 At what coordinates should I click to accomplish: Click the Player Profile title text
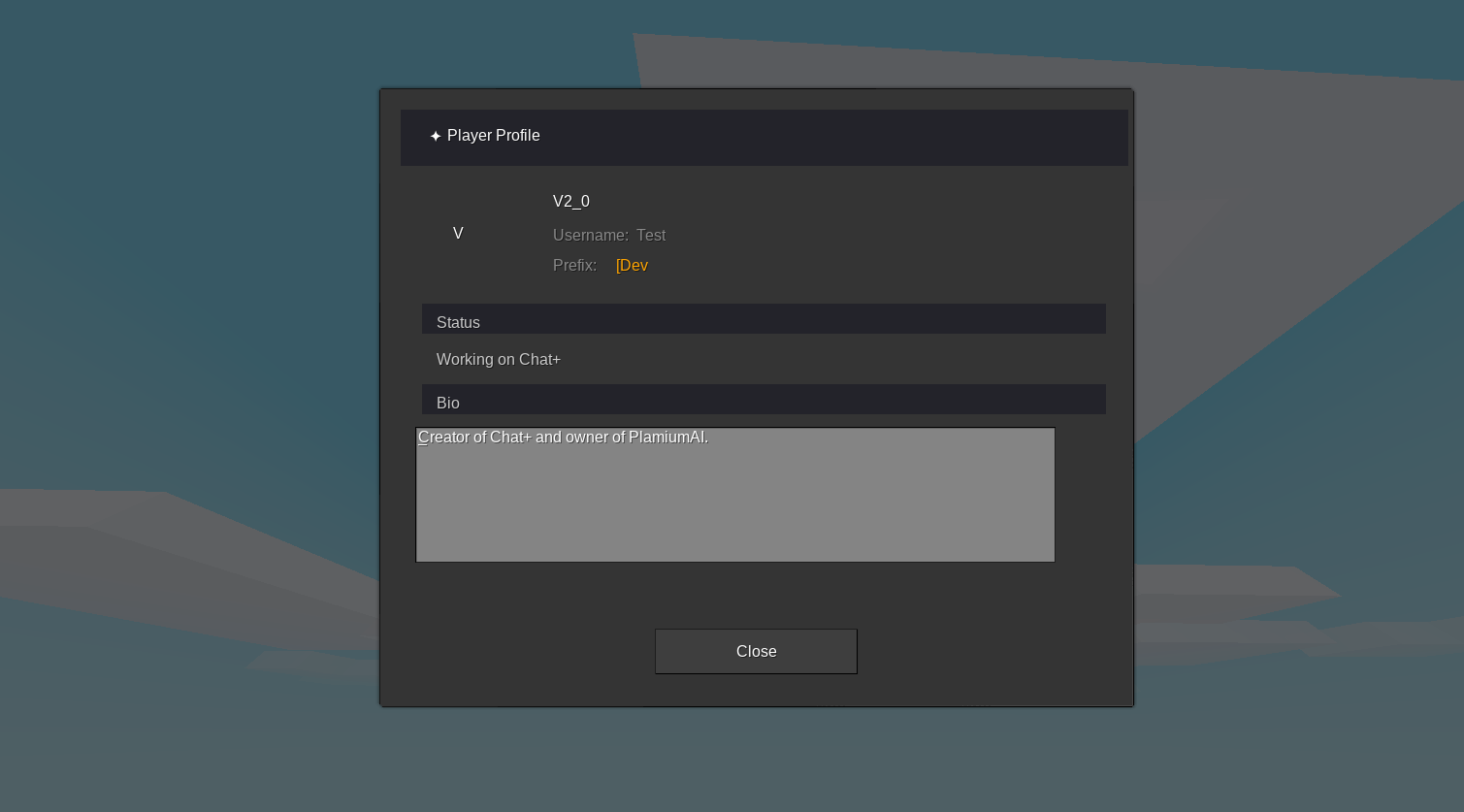493,136
